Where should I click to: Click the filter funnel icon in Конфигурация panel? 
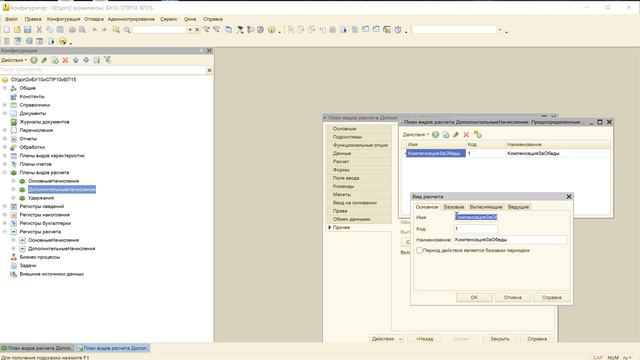coord(107,60)
